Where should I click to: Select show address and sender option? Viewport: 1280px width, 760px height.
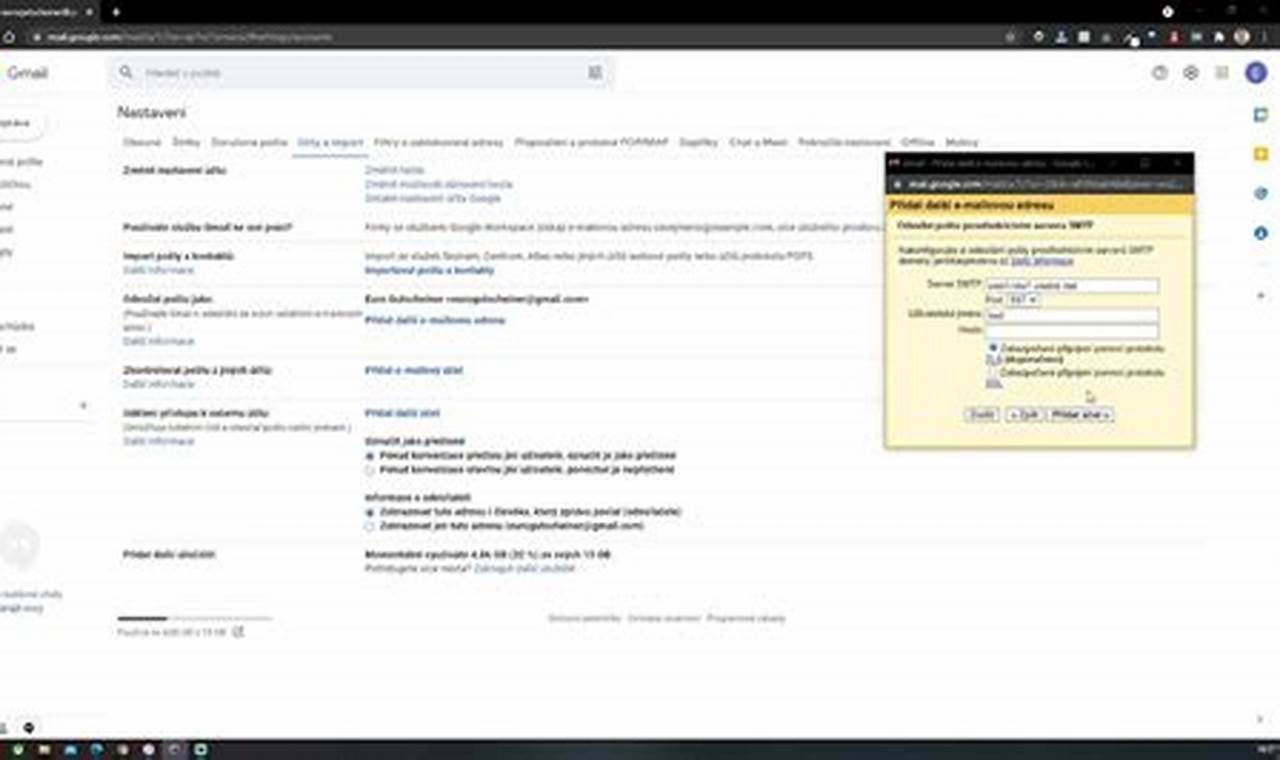[x=370, y=512]
